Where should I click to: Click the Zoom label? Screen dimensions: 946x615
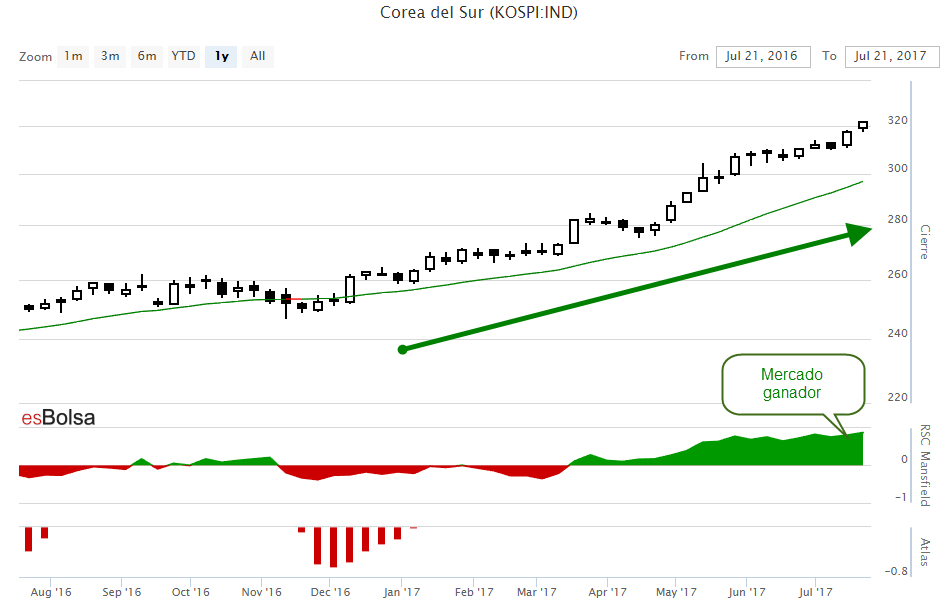tap(36, 57)
